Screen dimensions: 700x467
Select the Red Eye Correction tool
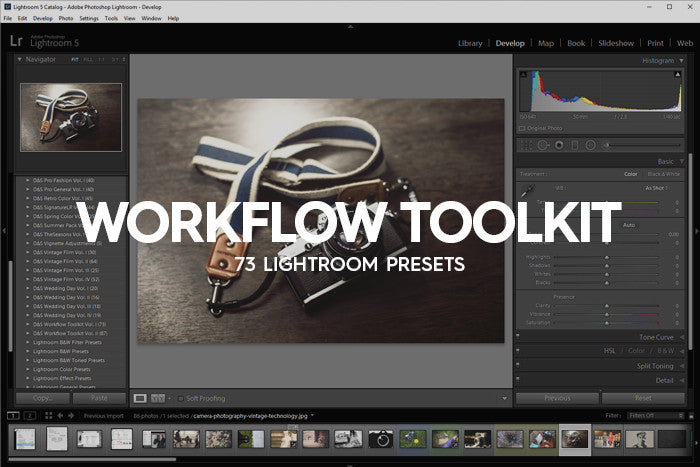click(559, 145)
